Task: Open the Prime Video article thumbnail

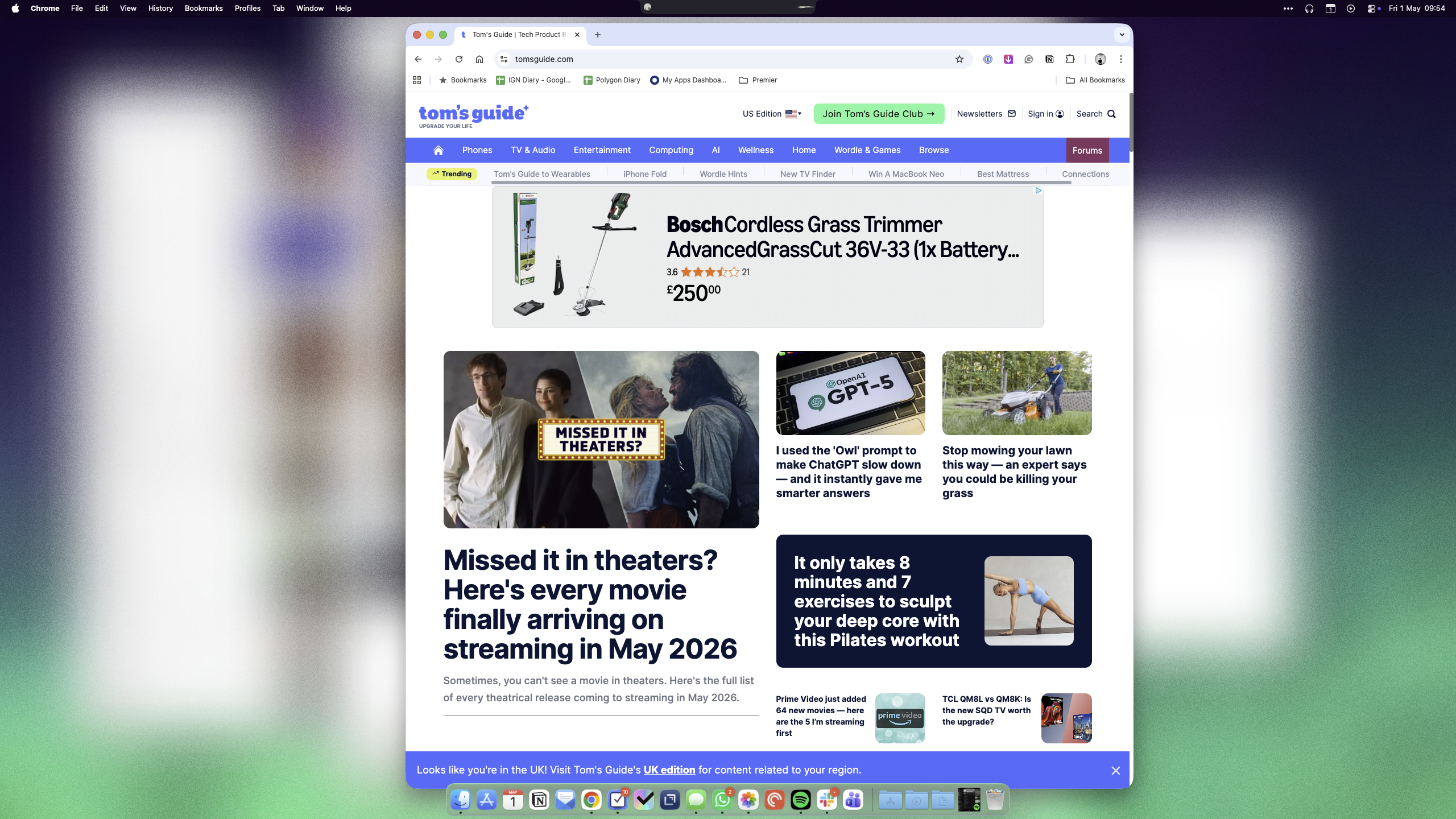Action: click(x=900, y=718)
